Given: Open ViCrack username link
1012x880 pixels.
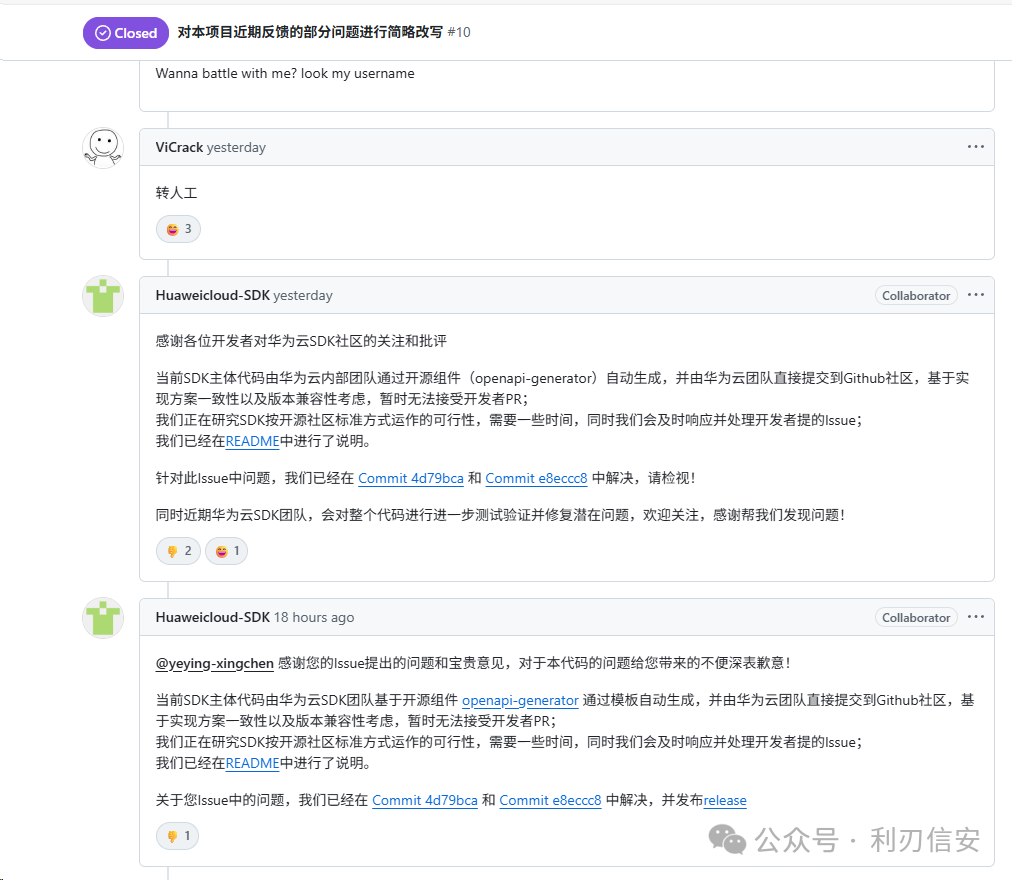Looking at the screenshot, I should pyautogui.click(x=179, y=147).
